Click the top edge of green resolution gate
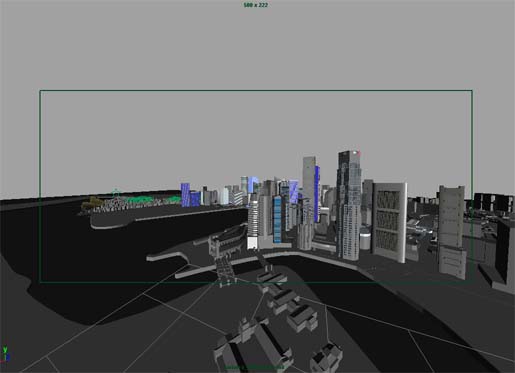This screenshot has width=515, height=373. [256, 90]
